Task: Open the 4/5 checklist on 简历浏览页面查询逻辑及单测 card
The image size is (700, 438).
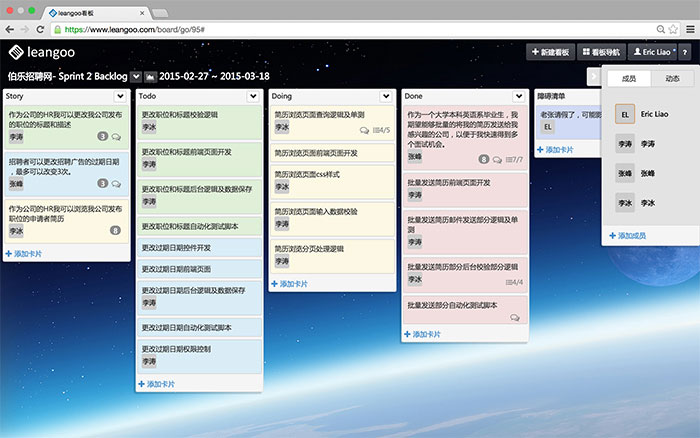Action: coord(381,130)
